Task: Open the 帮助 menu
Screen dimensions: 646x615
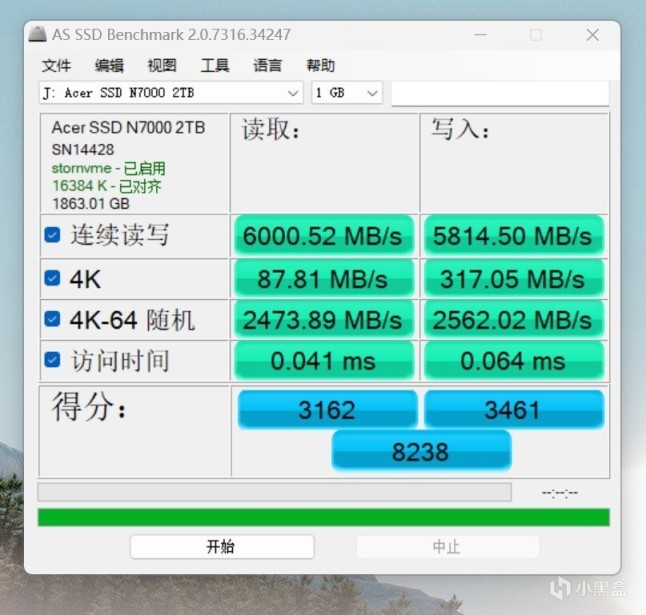Action: point(321,65)
